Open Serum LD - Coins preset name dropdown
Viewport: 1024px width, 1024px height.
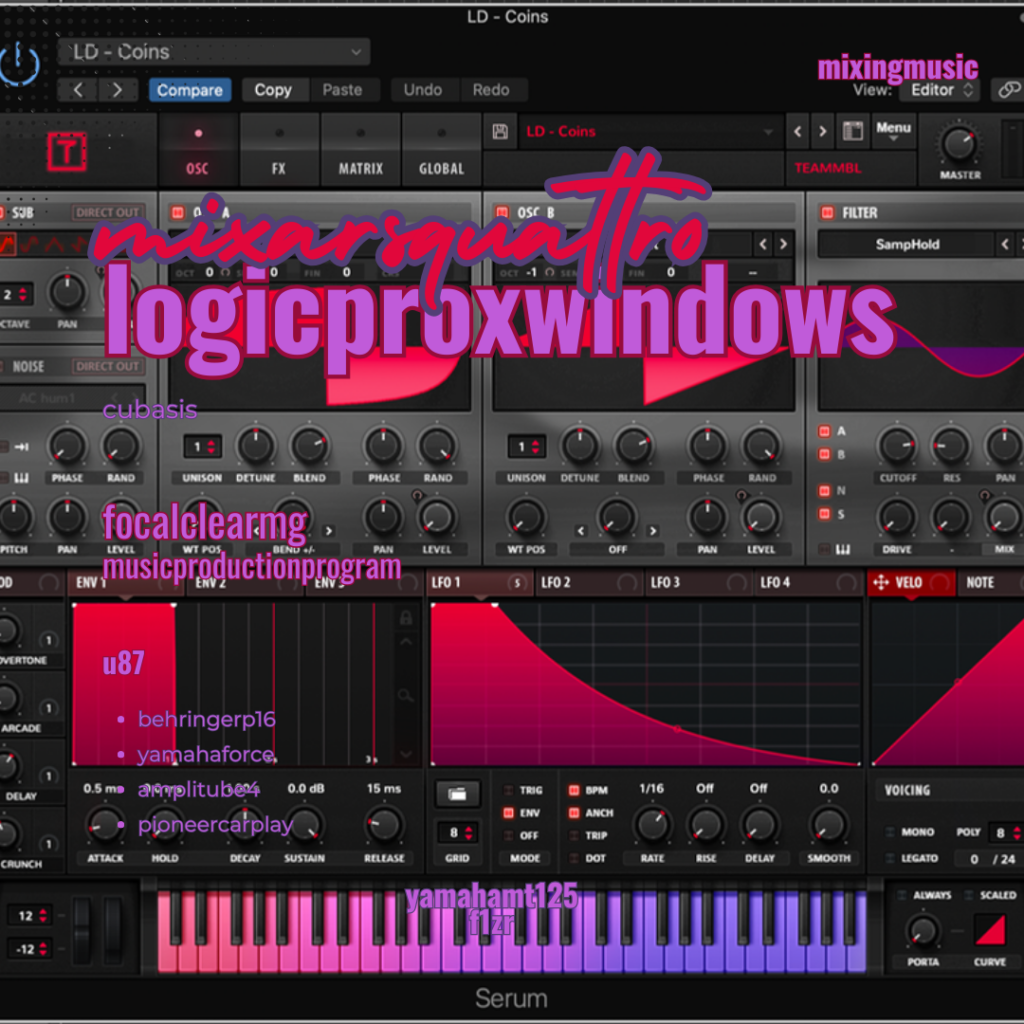click(650, 131)
